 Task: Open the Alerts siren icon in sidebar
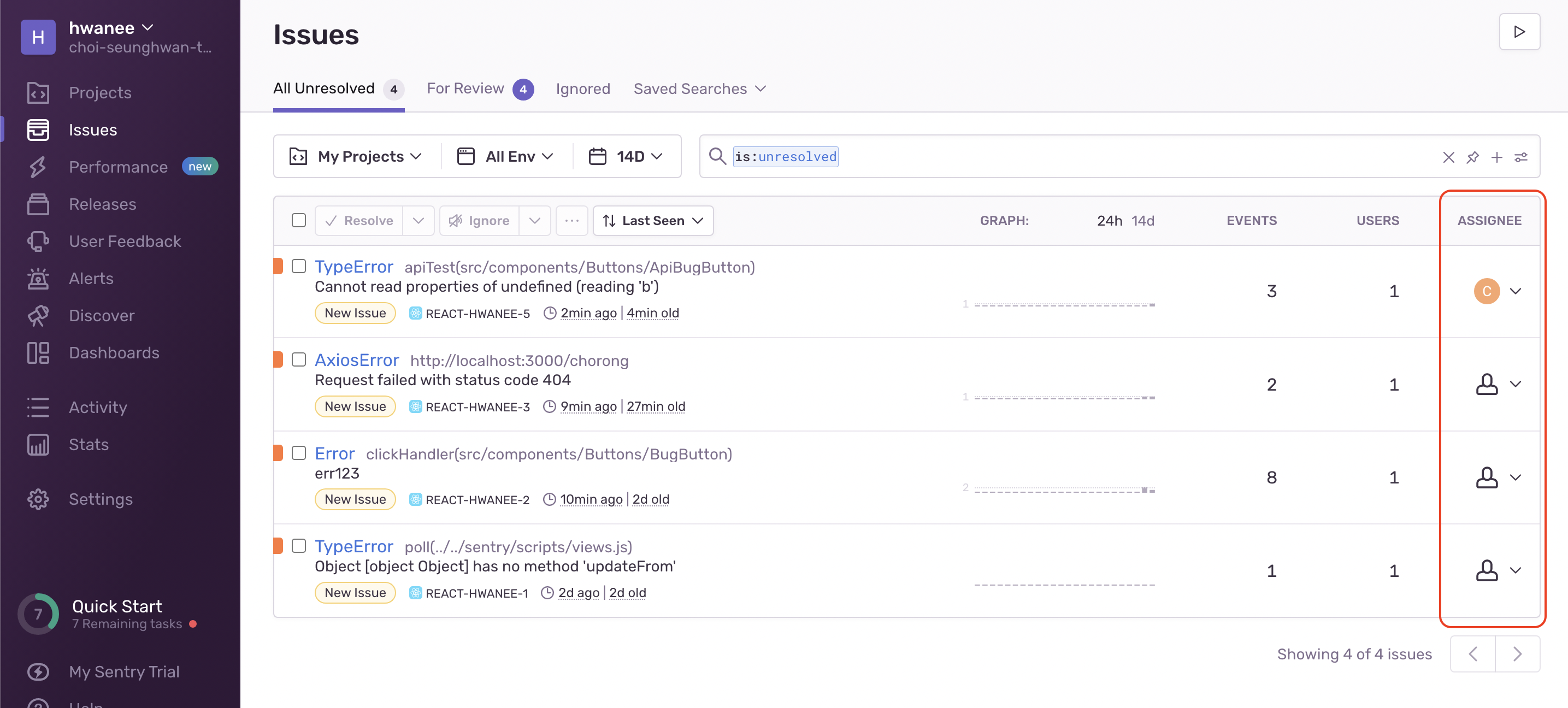(x=38, y=278)
